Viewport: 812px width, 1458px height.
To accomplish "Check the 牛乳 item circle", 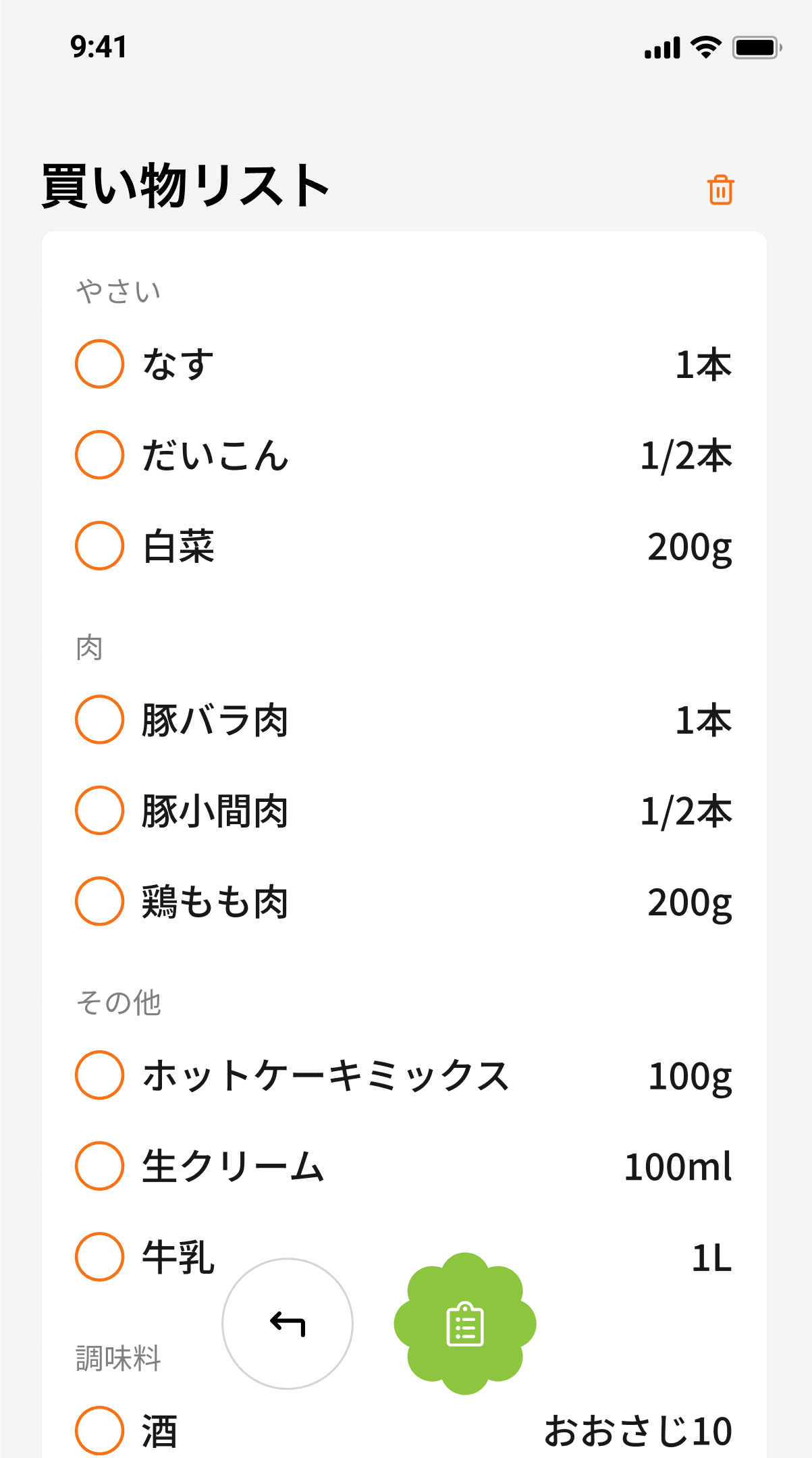I will 99,1257.
